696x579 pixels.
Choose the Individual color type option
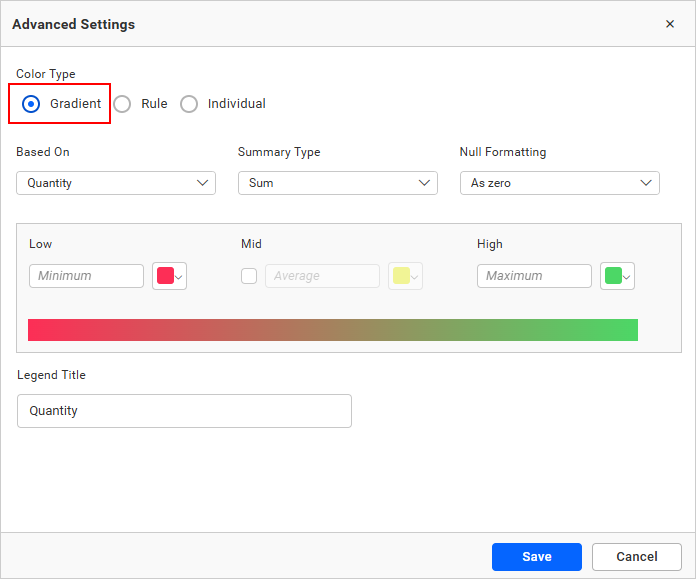click(189, 104)
